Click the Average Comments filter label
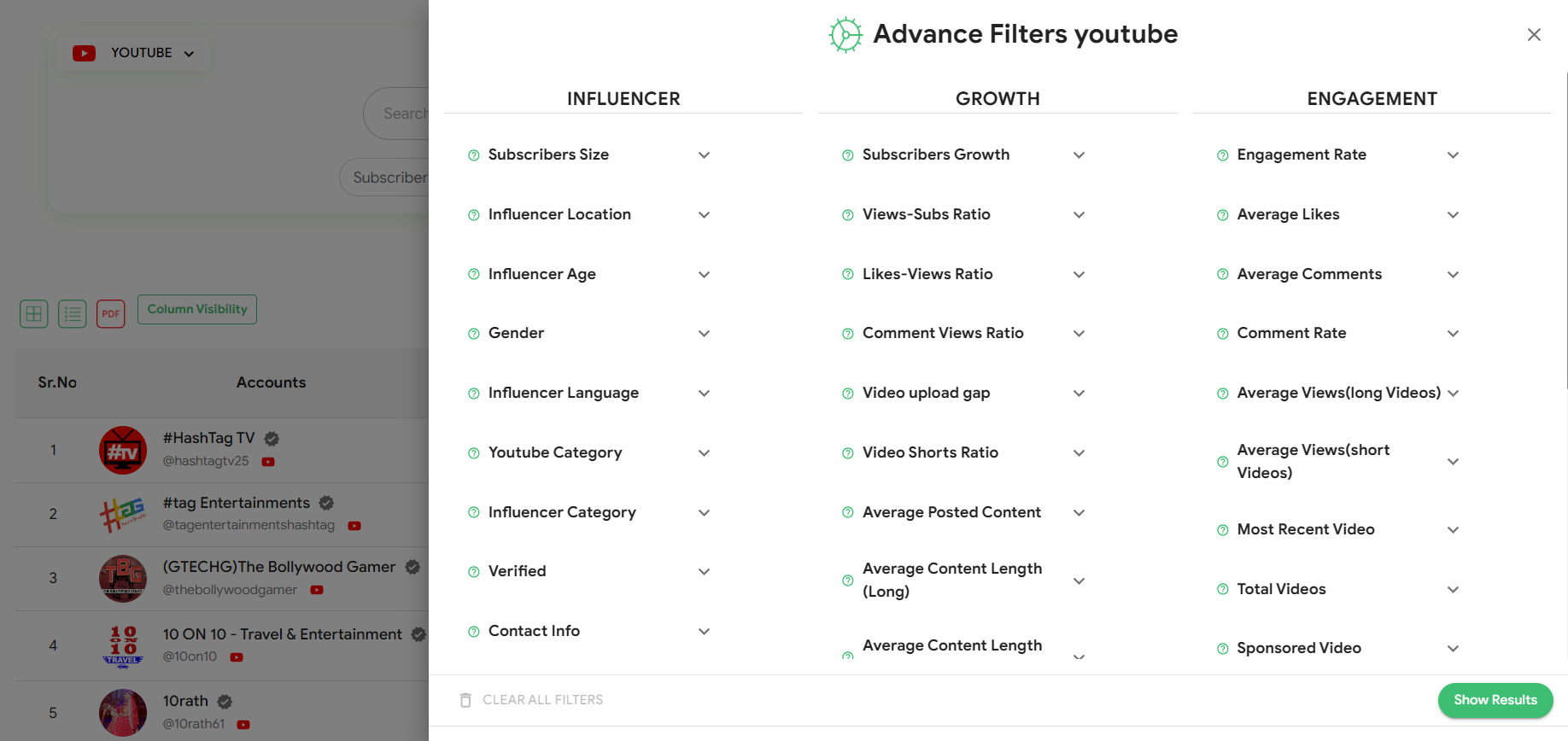The height and width of the screenshot is (741, 1568). pos(1309,274)
